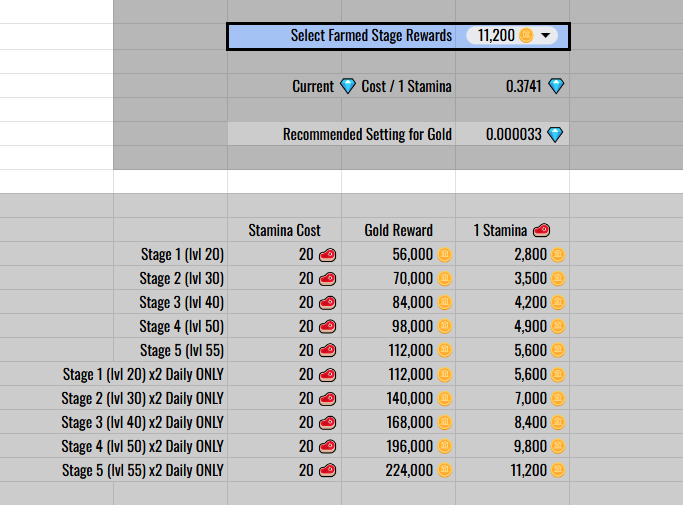Select the 0.3741 cost value cell

click(512, 87)
